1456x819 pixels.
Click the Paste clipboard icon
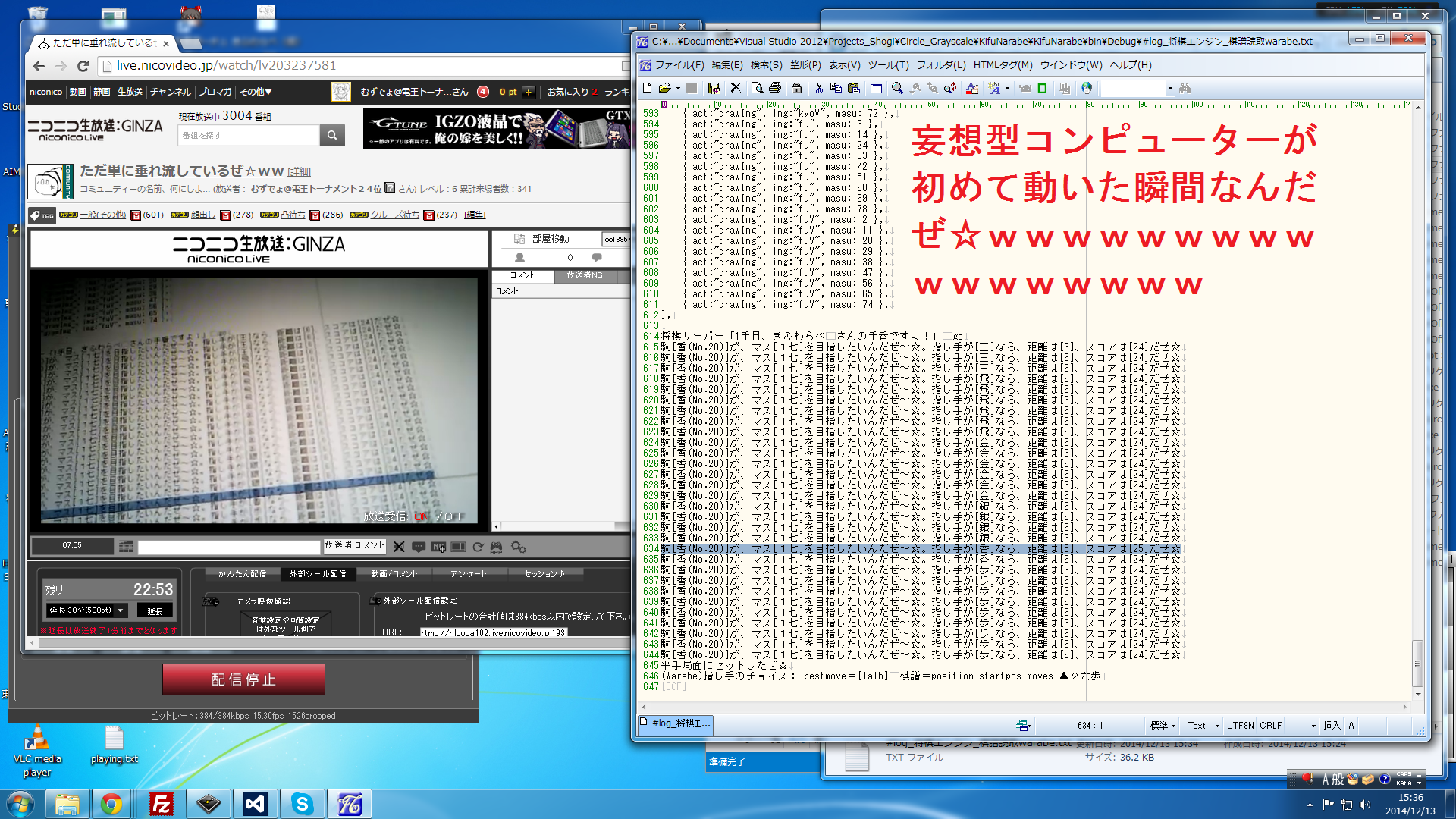(x=854, y=88)
